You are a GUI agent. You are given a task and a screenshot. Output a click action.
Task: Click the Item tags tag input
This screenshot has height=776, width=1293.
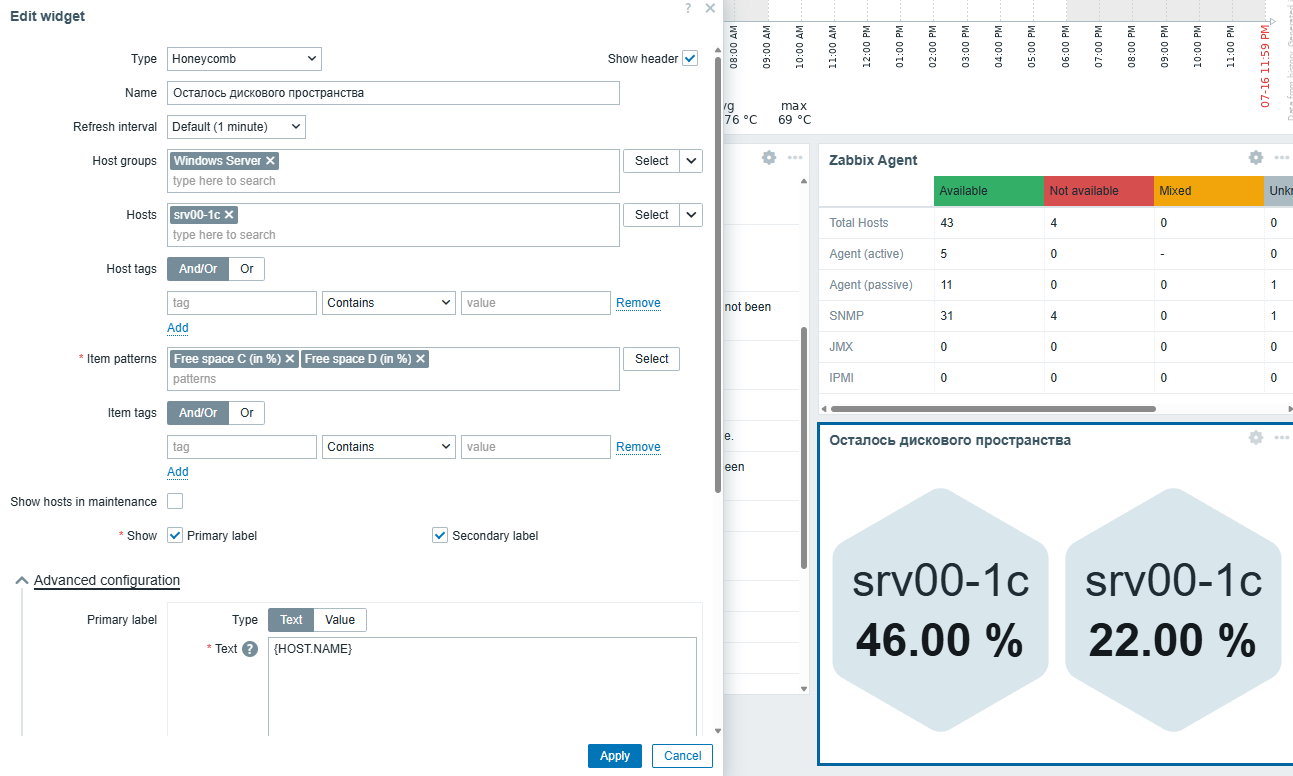(242, 447)
